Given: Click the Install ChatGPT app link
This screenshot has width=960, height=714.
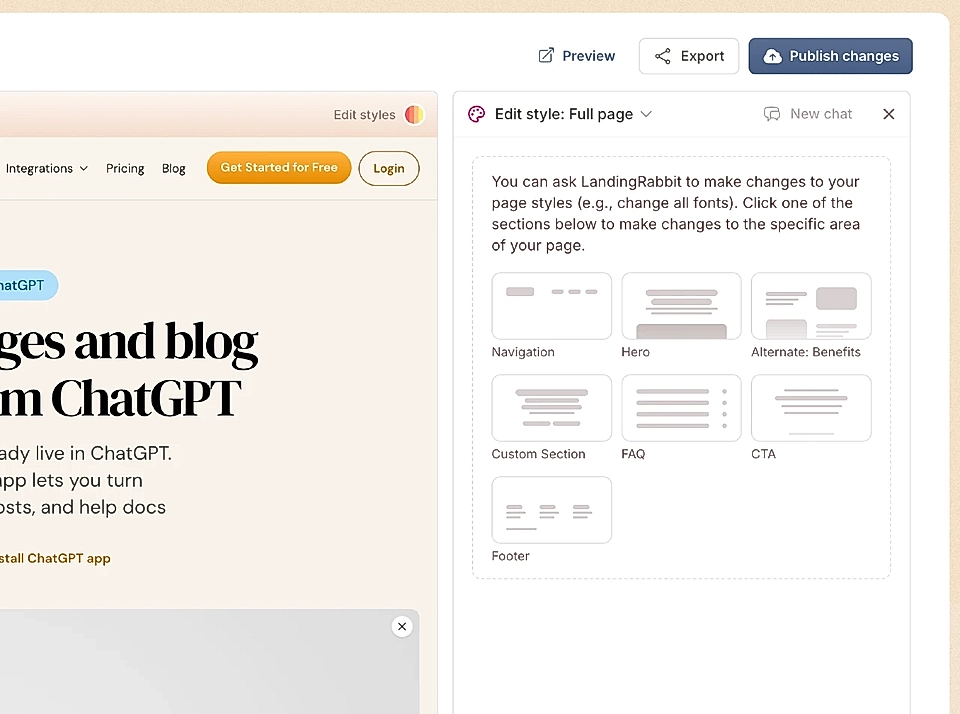Looking at the screenshot, I should pos(55,558).
